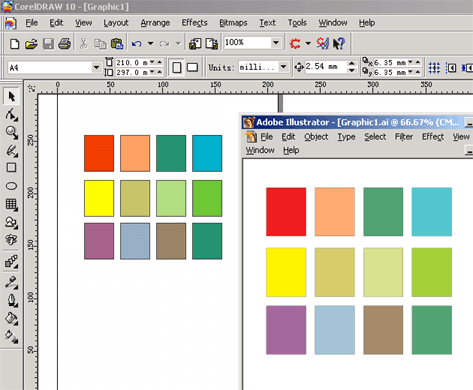The height and width of the screenshot is (390, 473).
Task: Select orange-red rectangle in CorelDRAW canvas
Action: (99, 153)
